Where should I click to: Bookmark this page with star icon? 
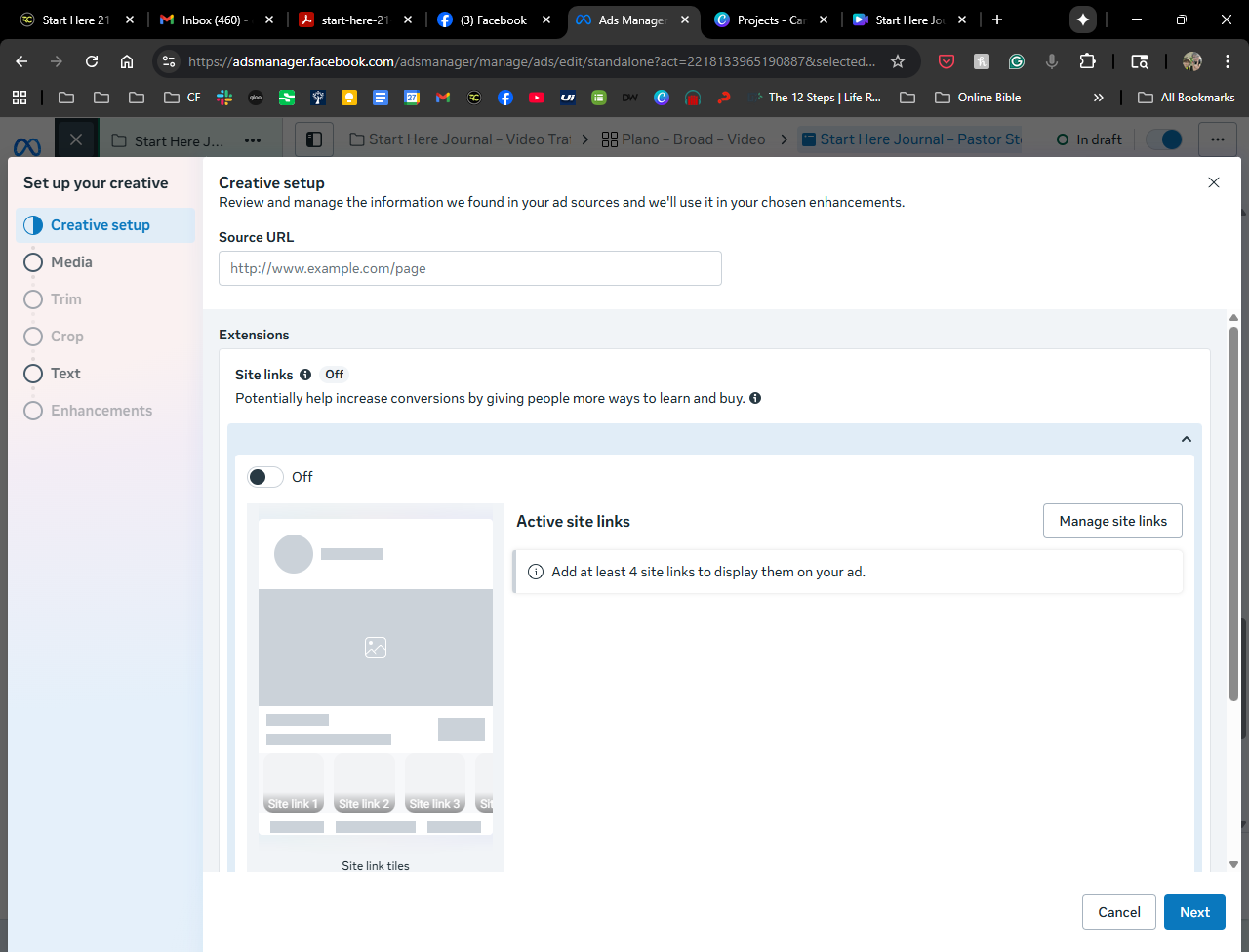coord(898,61)
